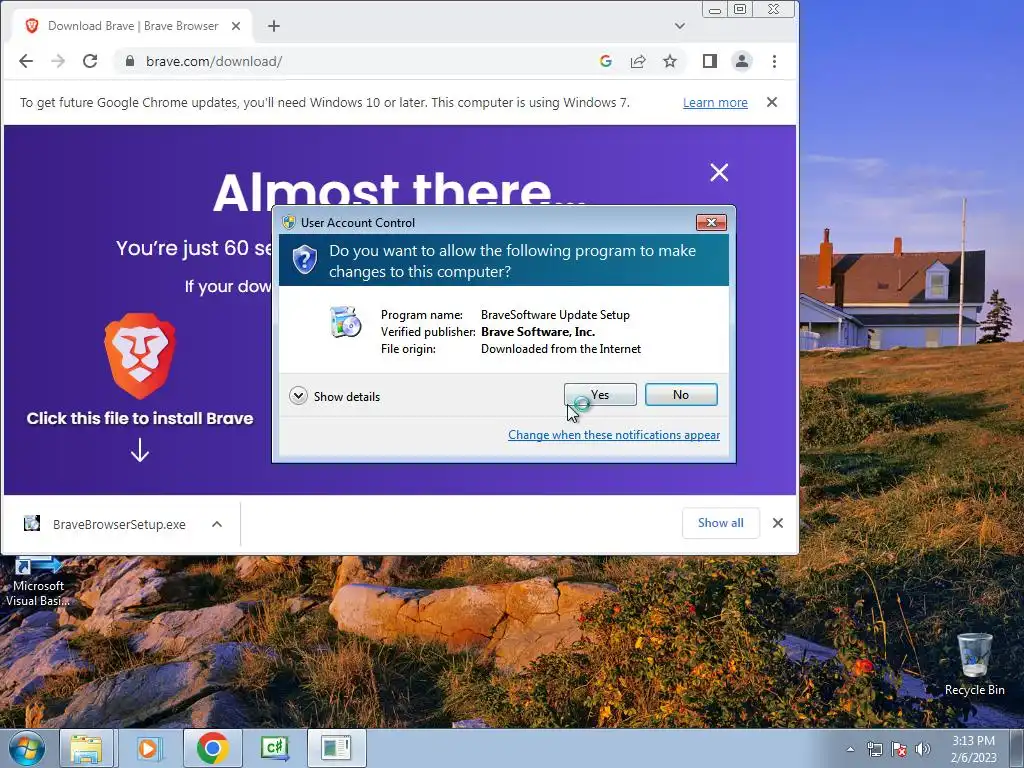Open Chrome tab search dropdown arrow
Screen dimensions: 1024x768
pyautogui.click(x=680, y=26)
